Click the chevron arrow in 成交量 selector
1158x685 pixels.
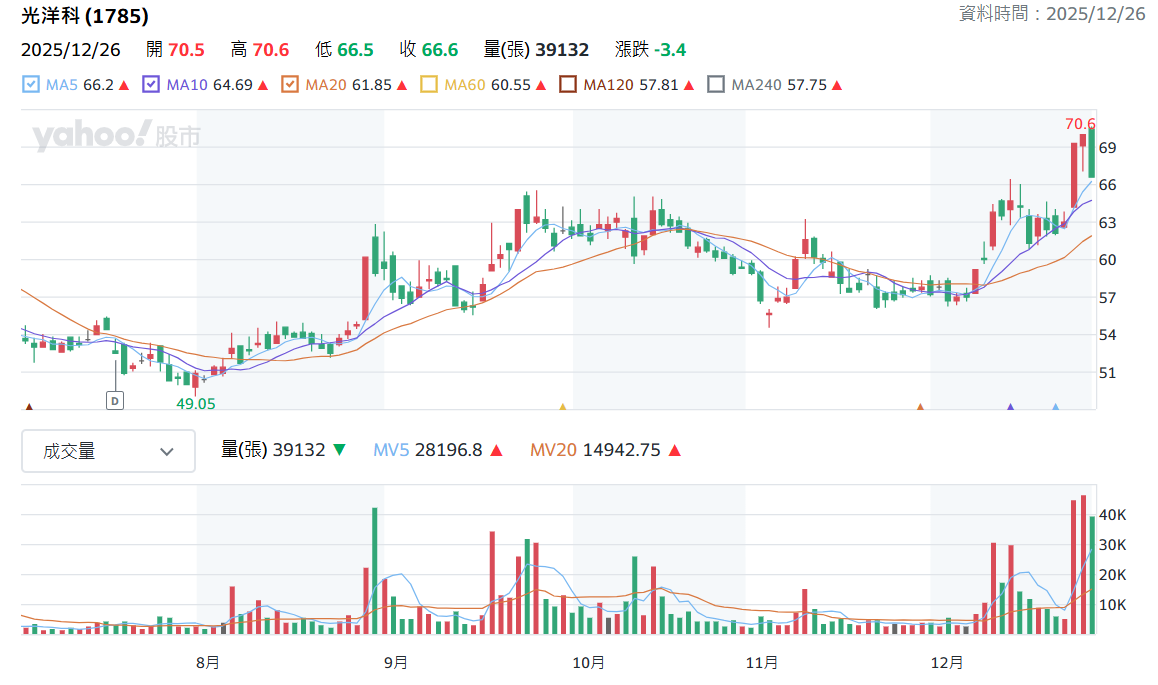tap(167, 452)
